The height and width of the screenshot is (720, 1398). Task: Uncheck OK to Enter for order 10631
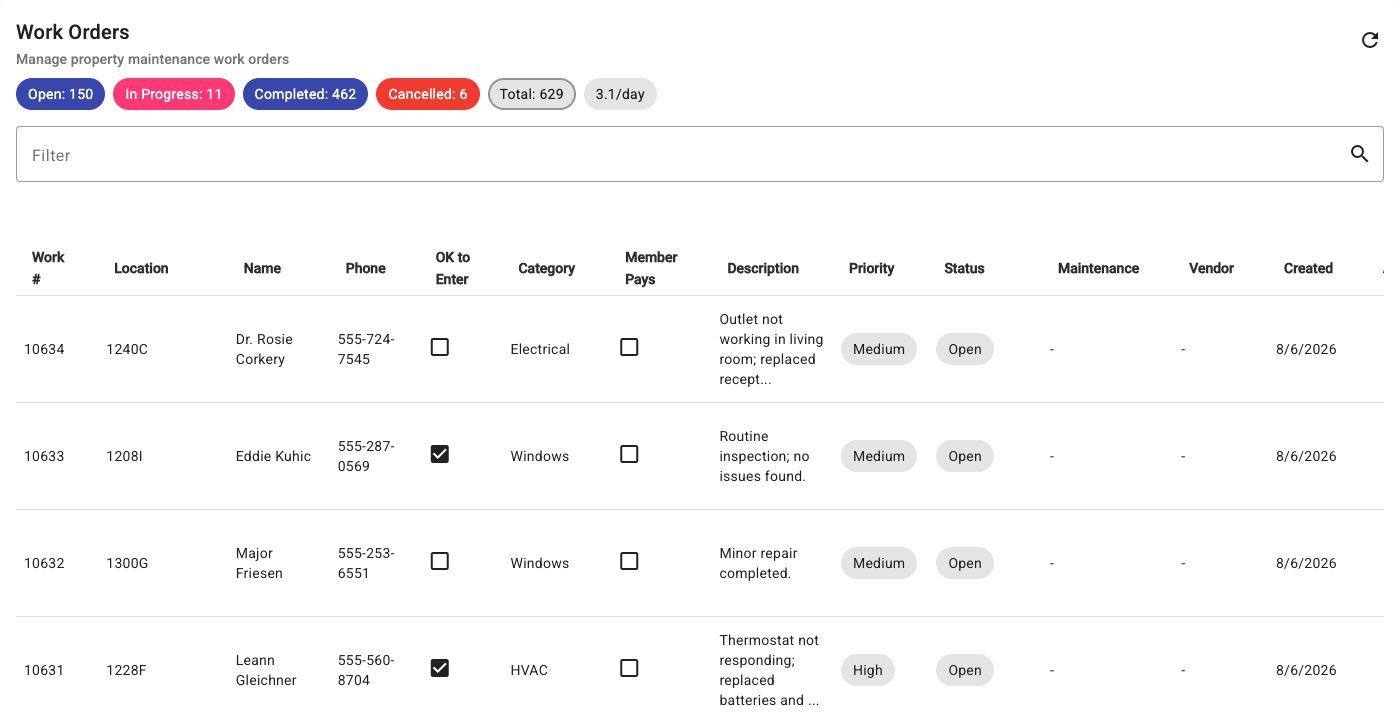[439, 668]
